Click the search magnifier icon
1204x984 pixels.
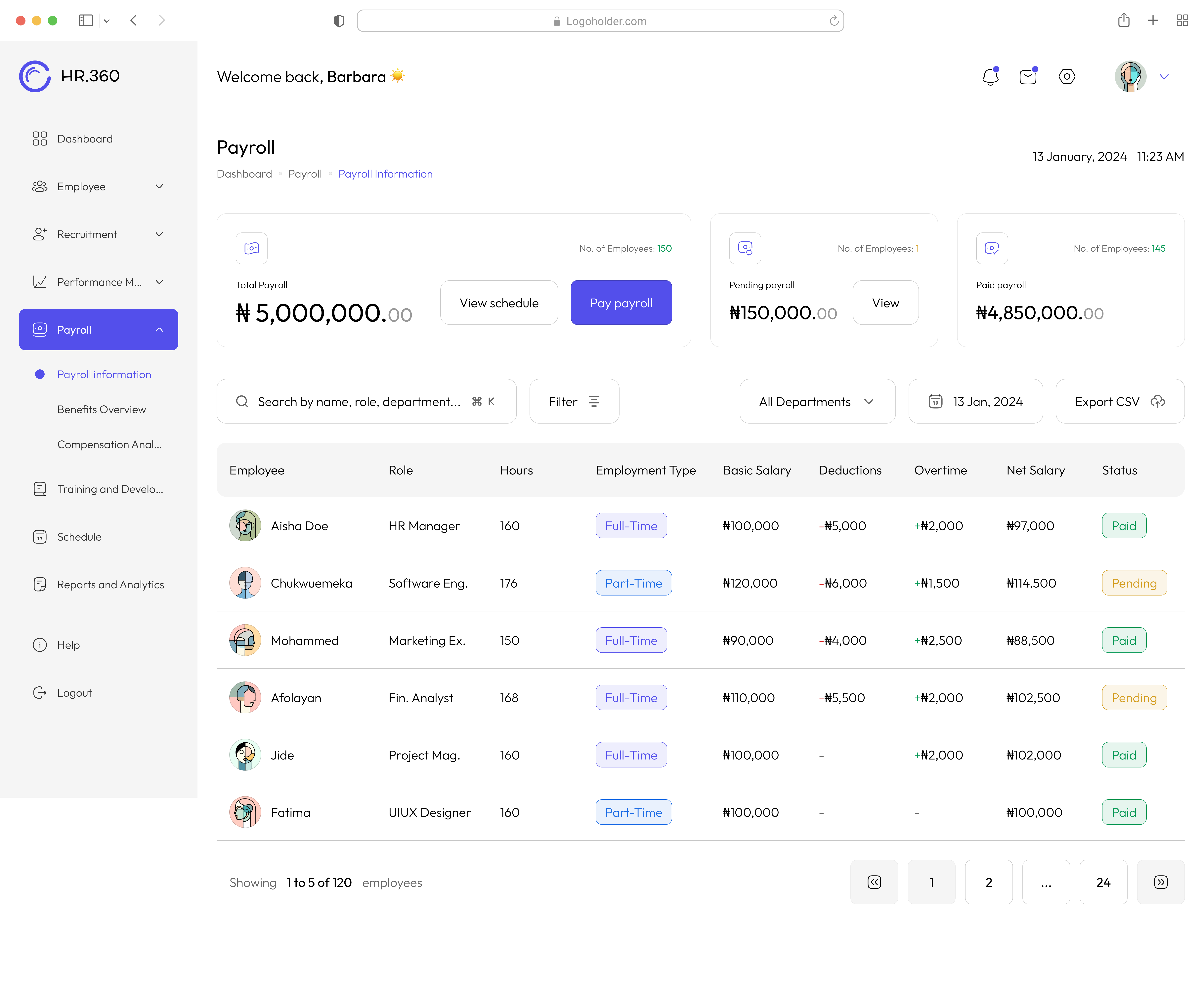(x=242, y=401)
